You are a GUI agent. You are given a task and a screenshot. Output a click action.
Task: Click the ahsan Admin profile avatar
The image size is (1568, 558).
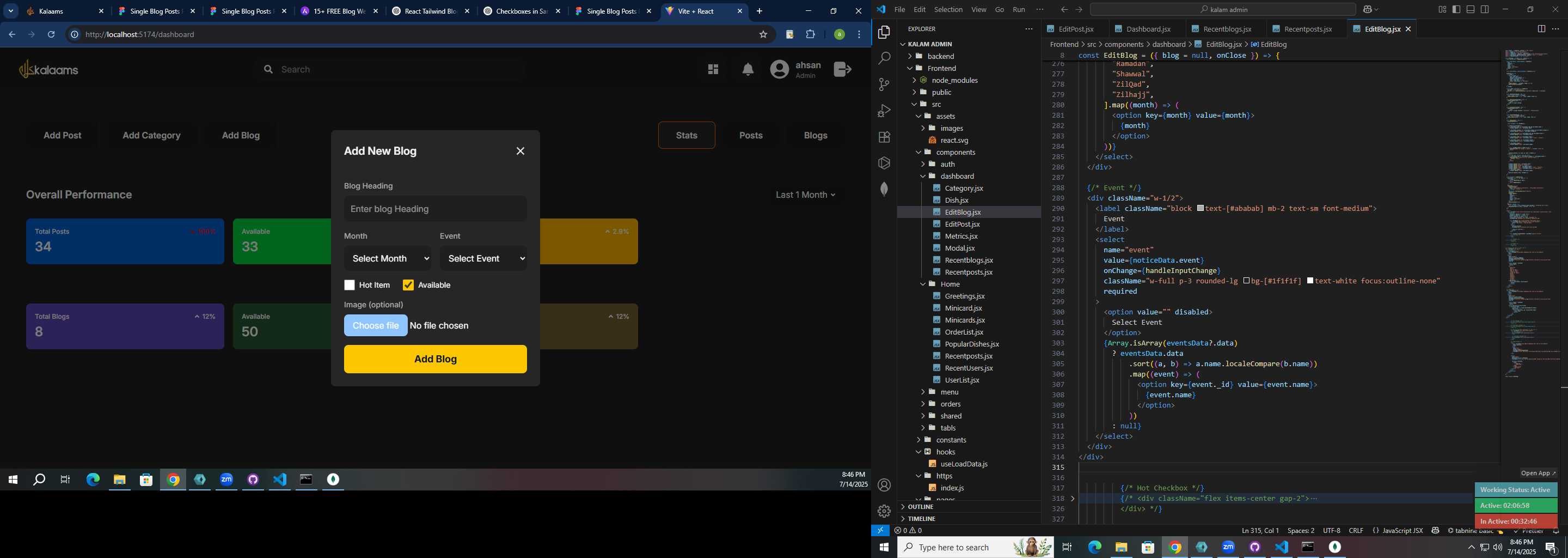pos(779,69)
